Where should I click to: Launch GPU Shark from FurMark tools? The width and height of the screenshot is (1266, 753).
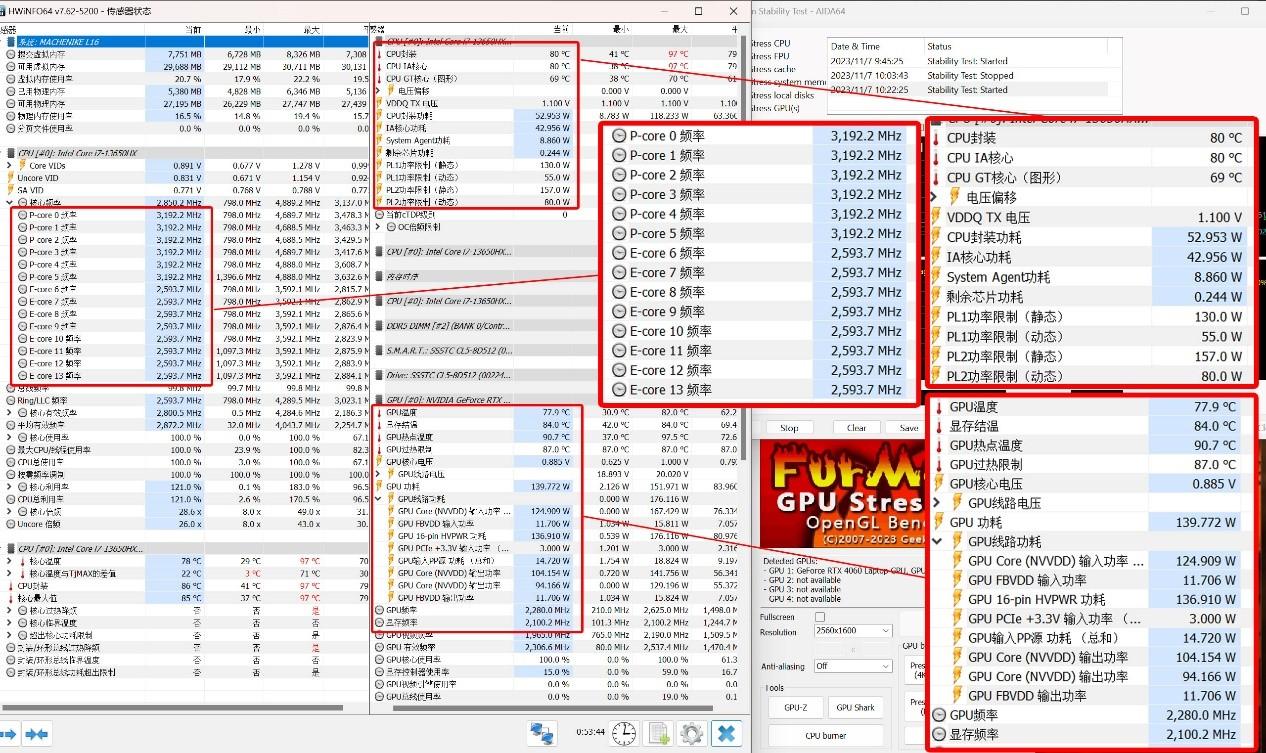click(856, 707)
